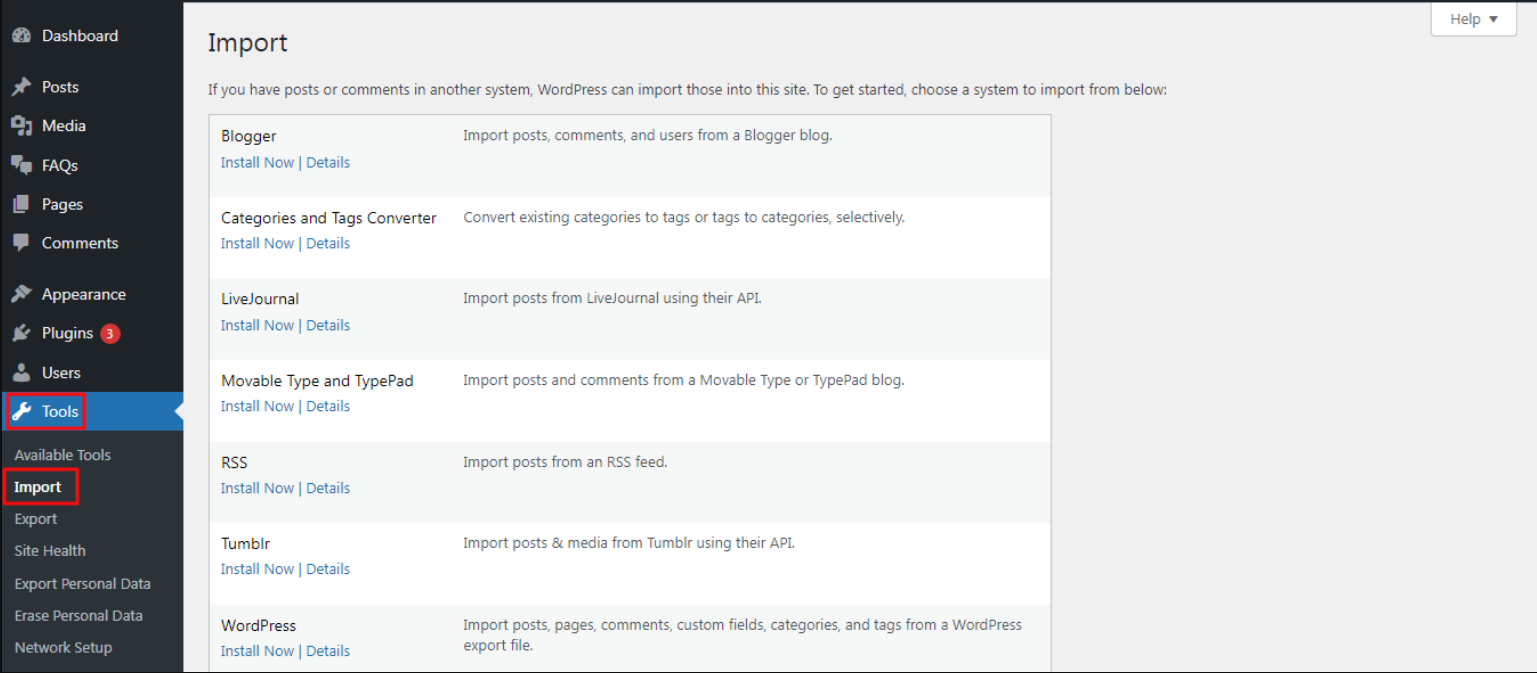1537x673 pixels.
Task: Click the Import page heading
Action: tap(247, 43)
